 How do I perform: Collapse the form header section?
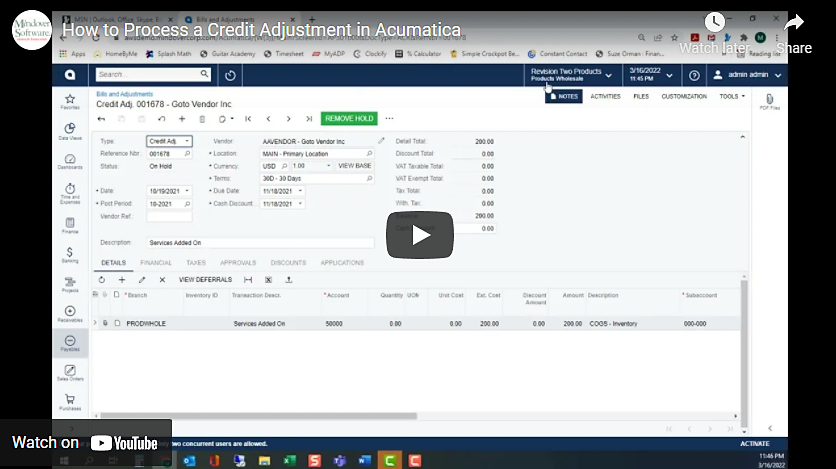coord(742,138)
